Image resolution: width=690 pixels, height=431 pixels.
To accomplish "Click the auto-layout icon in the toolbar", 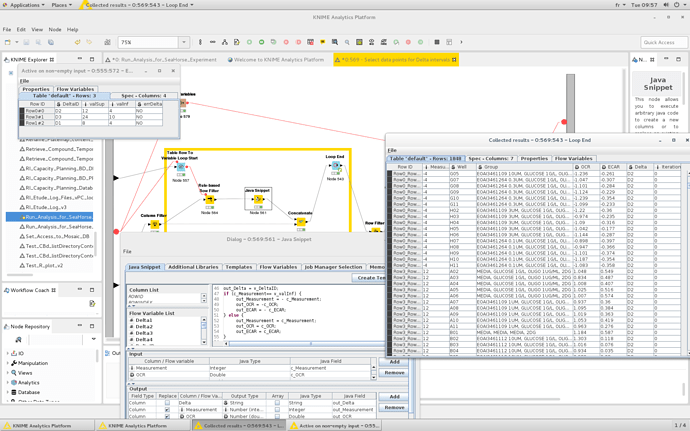I will click(225, 42).
